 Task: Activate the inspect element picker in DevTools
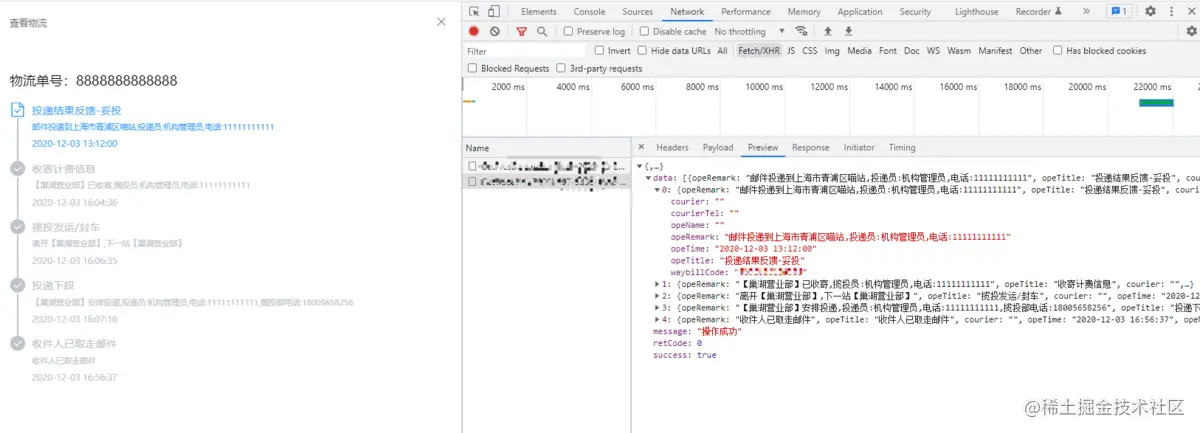474,12
